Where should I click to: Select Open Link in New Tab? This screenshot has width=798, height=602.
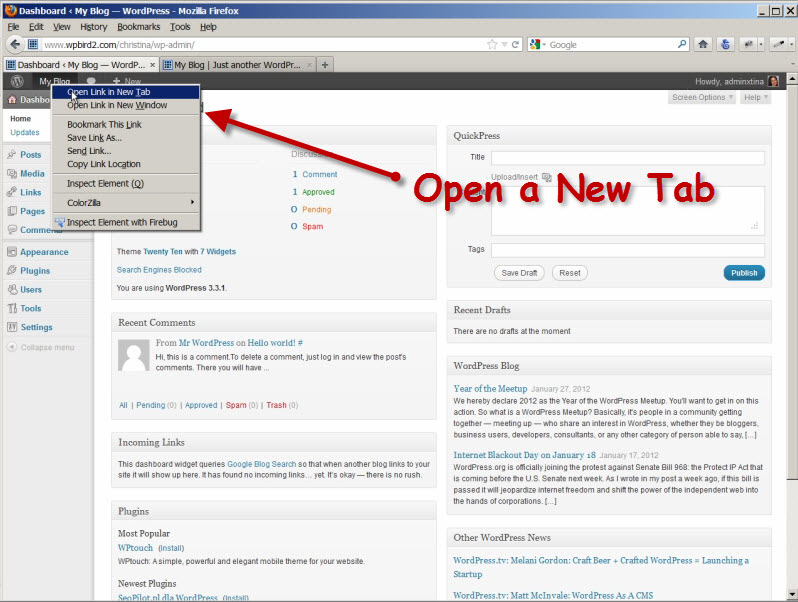tap(125, 92)
